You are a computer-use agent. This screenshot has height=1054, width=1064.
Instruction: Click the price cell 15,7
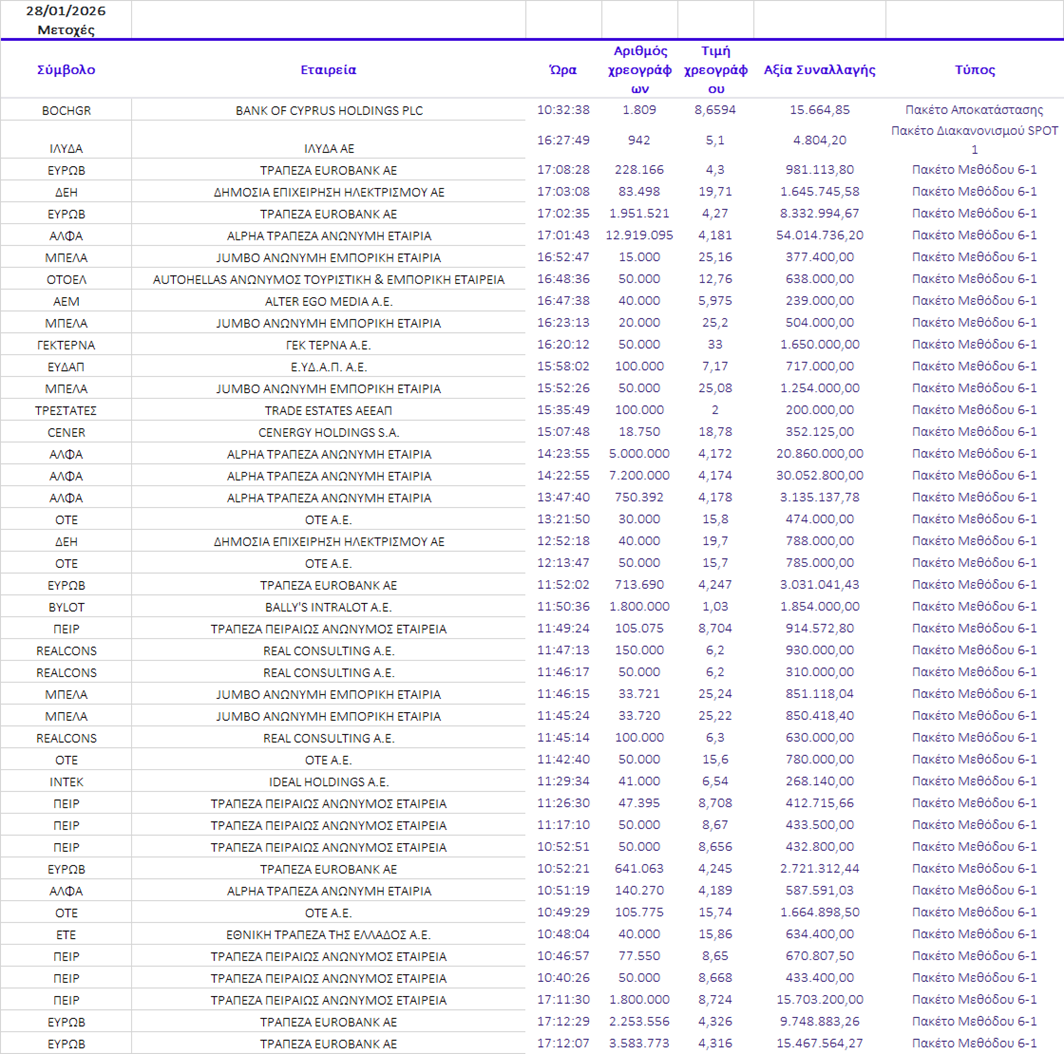pos(715,563)
